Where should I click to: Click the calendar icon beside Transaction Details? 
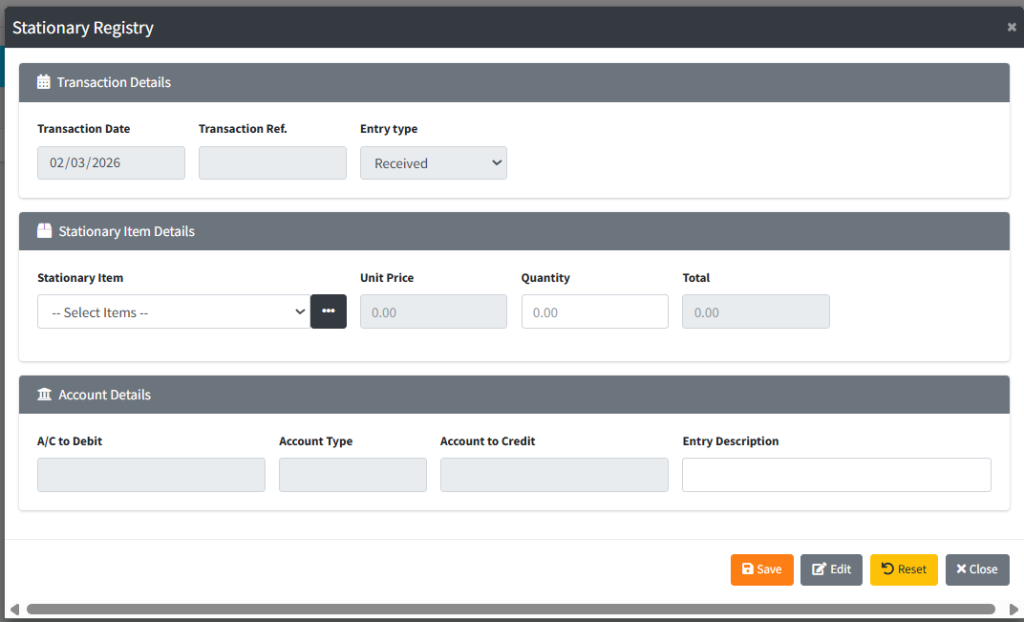click(44, 83)
